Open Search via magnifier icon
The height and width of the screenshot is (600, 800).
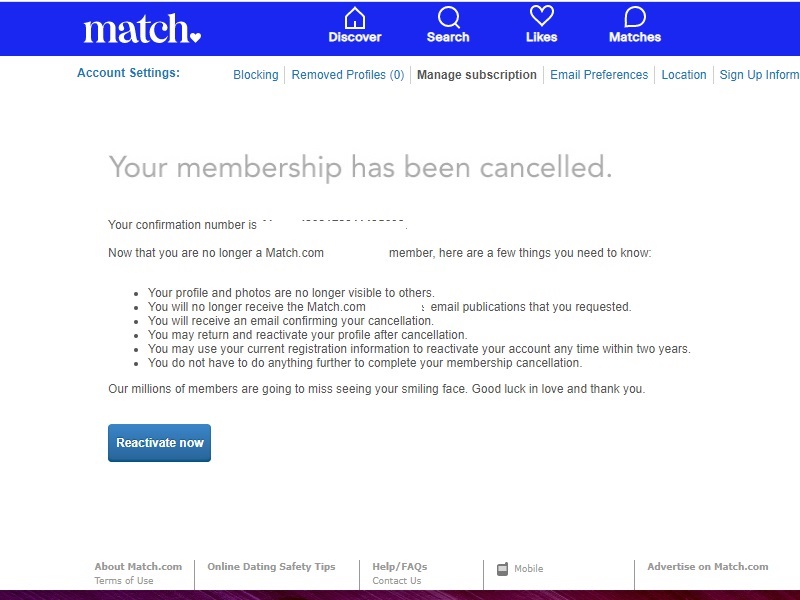448,18
